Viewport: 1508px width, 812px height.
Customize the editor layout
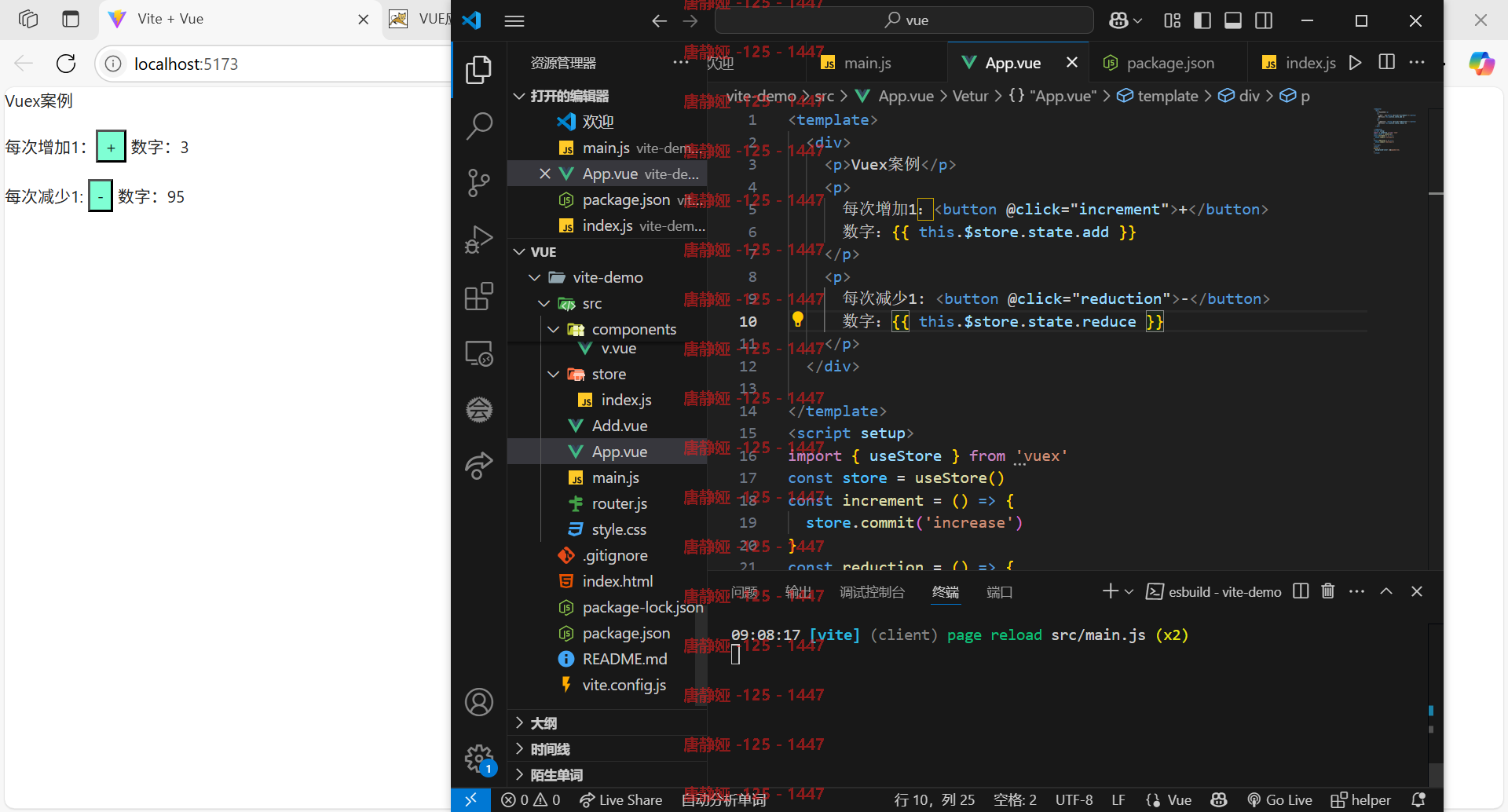(1172, 20)
